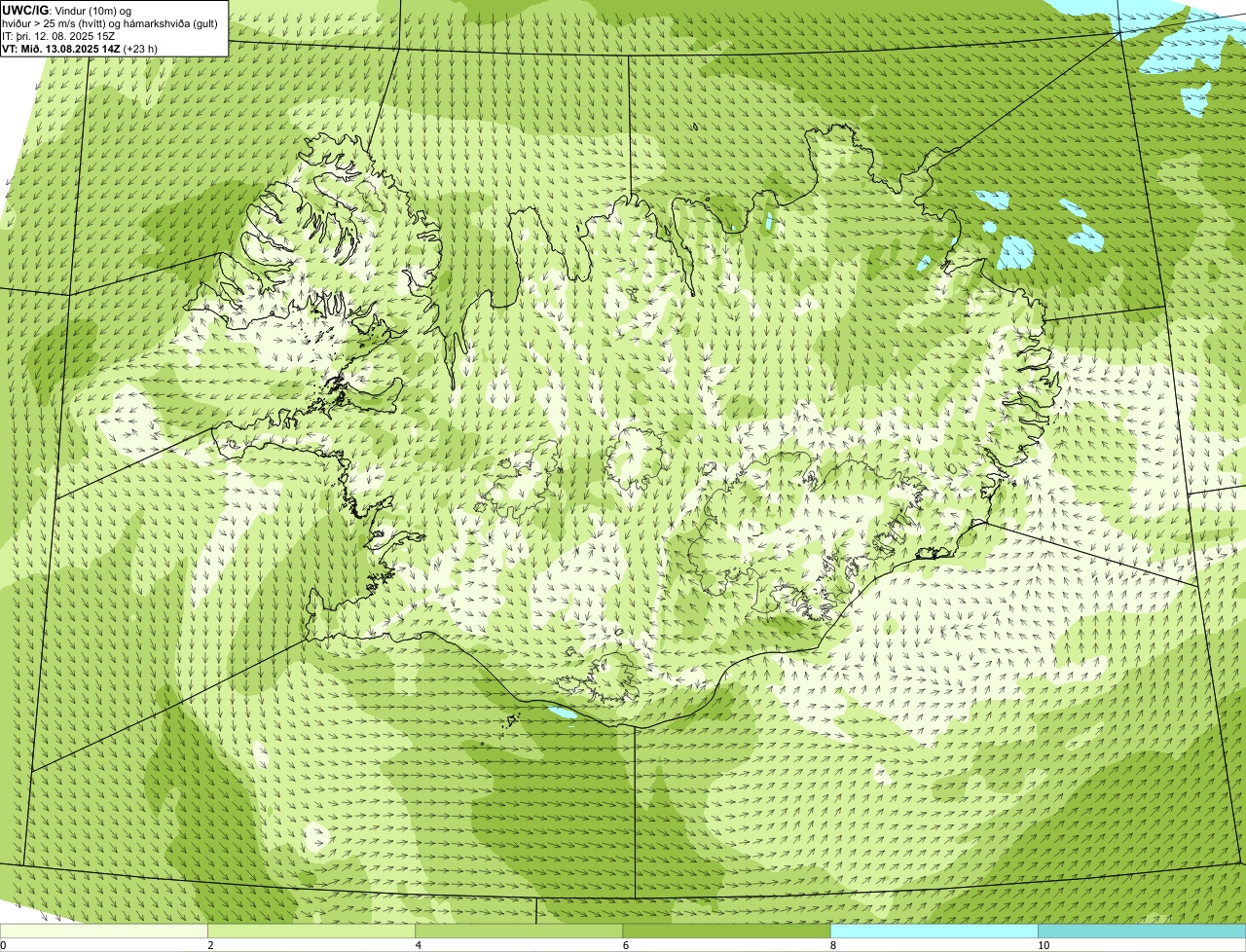1246x952 pixels.
Task: Click the teal legend band above 10 m/s
Action: [1142, 932]
